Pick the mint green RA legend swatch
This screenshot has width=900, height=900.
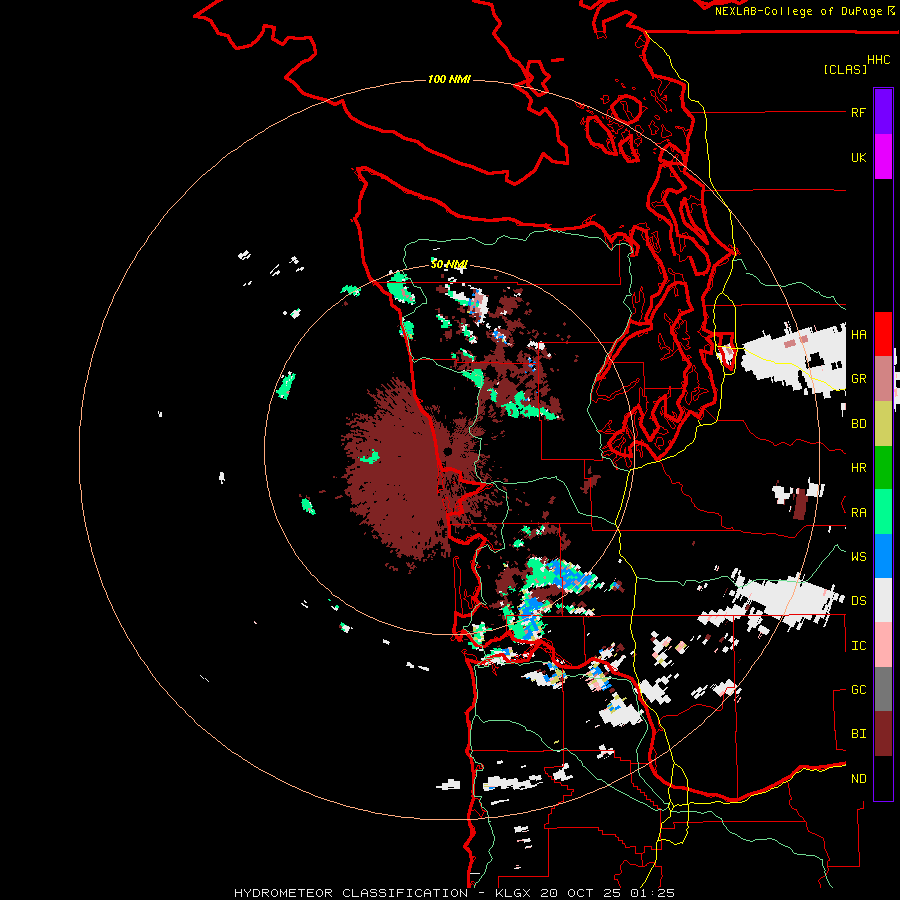tap(883, 512)
